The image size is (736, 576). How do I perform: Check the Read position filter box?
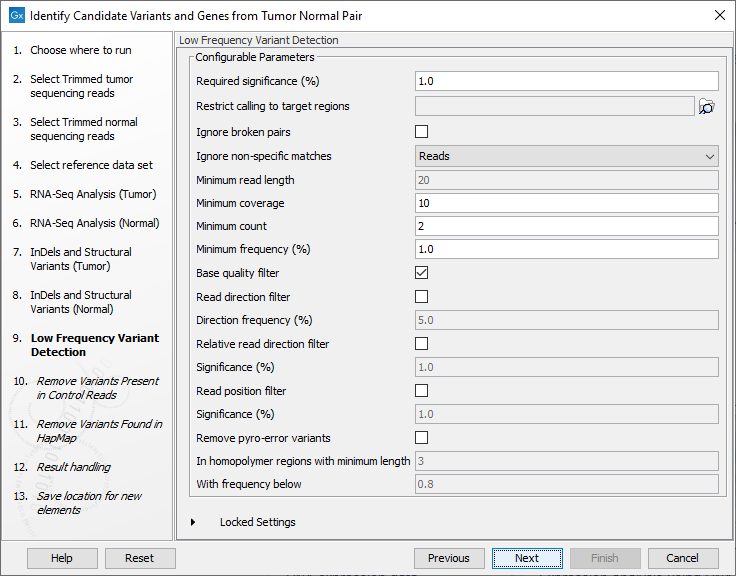click(421, 391)
